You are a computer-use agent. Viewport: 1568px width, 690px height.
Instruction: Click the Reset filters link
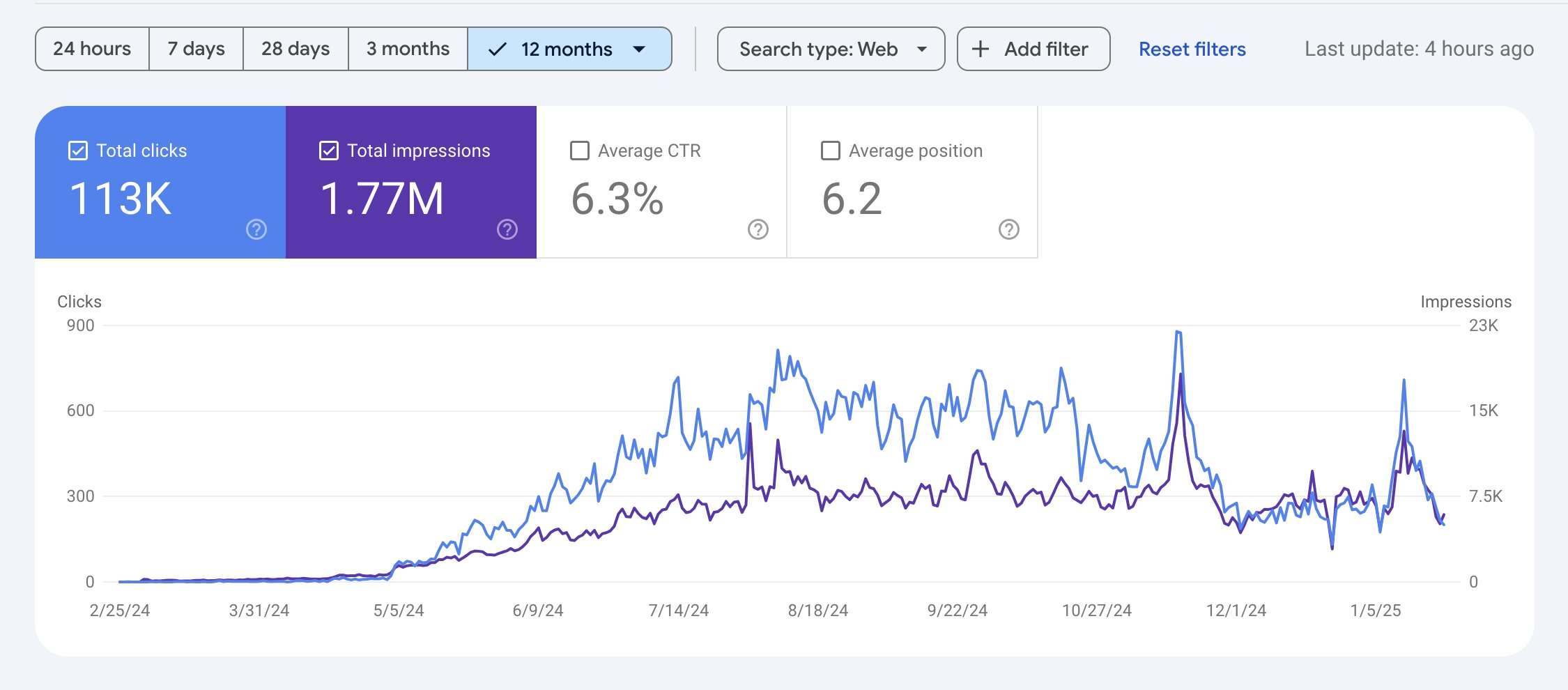coord(1192,49)
